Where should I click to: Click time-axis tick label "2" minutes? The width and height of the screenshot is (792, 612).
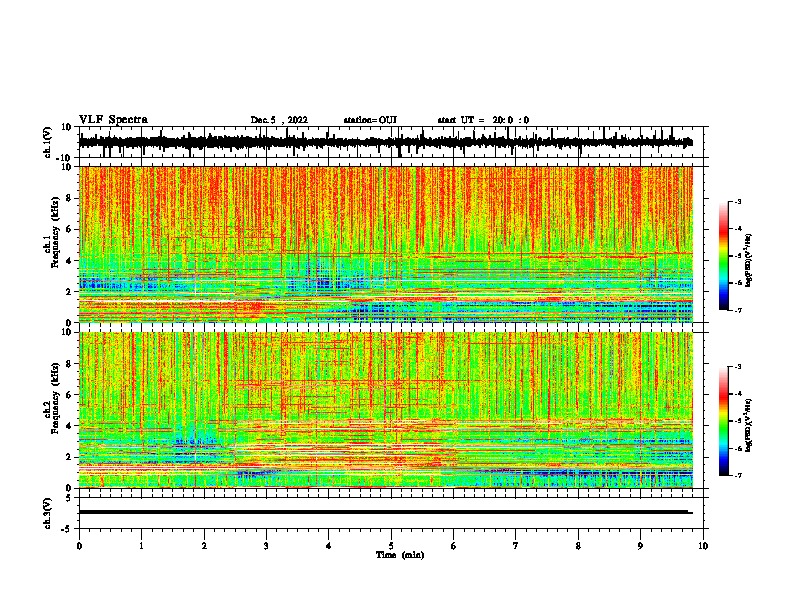pos(204,546)
